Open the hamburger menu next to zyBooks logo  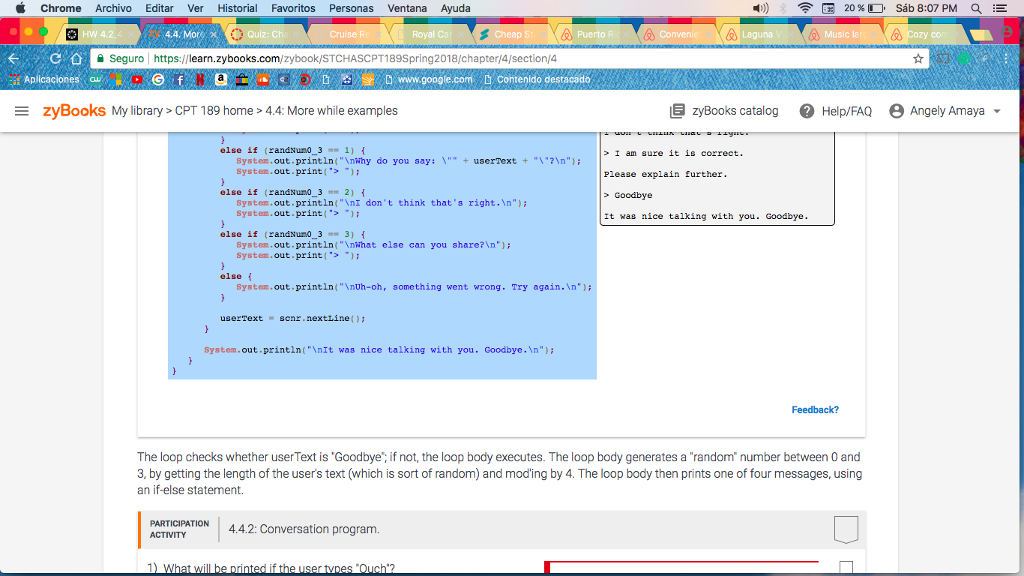pos(21,111)
